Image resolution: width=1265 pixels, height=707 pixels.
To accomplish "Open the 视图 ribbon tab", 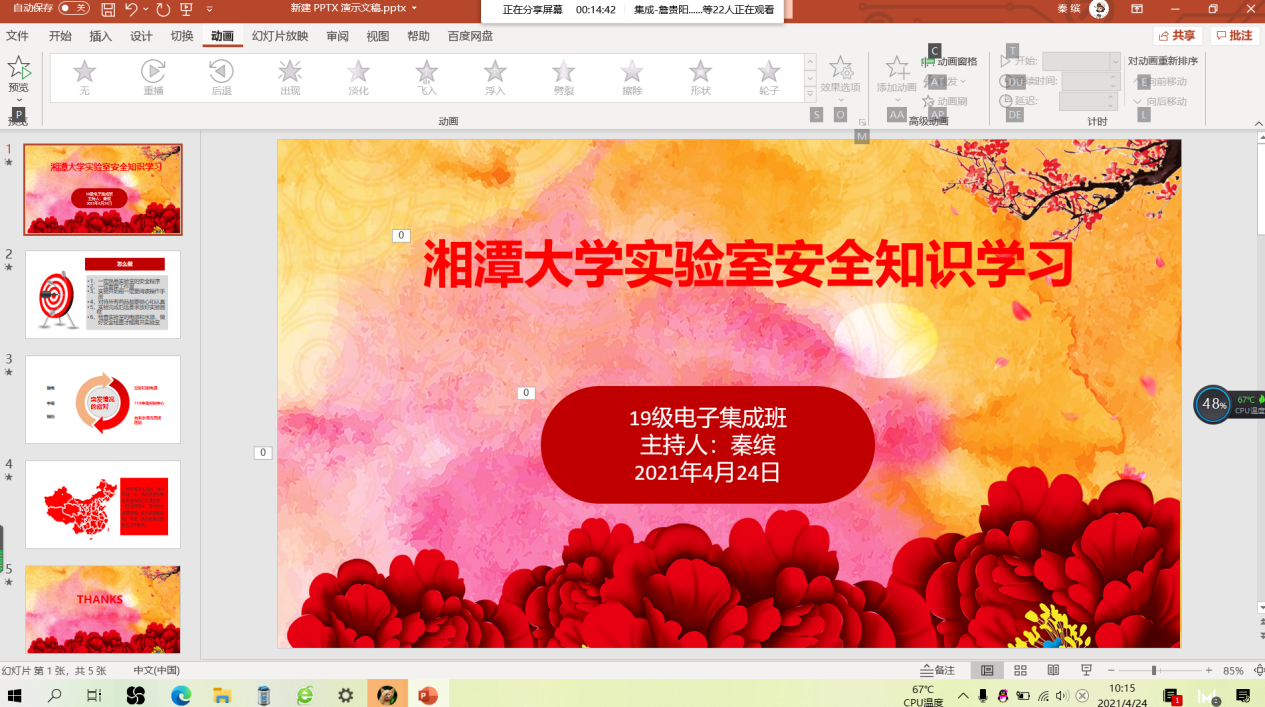I will (x=377, y=35).
